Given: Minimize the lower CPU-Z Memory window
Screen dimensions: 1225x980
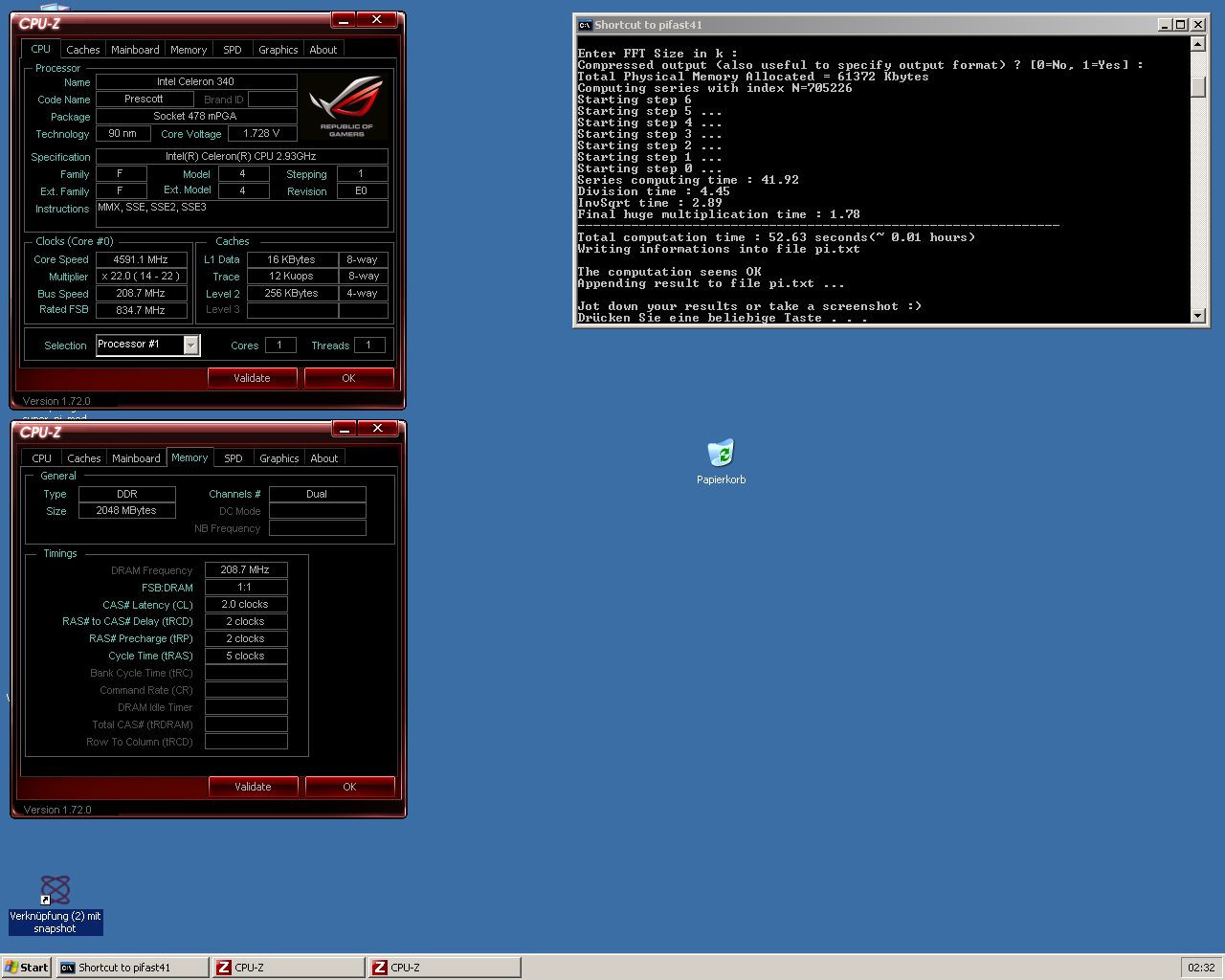Looking at the screenshot, I should (x=344, y=428).
